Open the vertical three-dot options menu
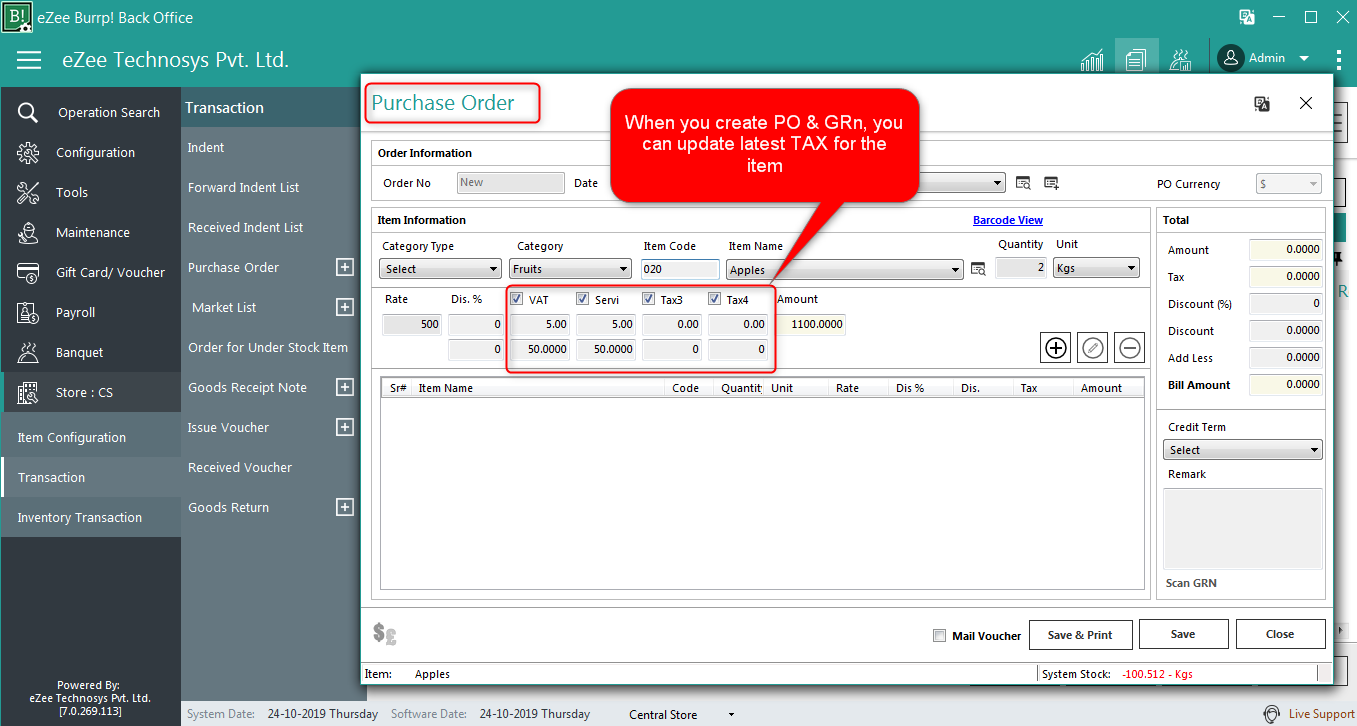This screenshot has width=1357, height=726. (x=1339, y=59)
